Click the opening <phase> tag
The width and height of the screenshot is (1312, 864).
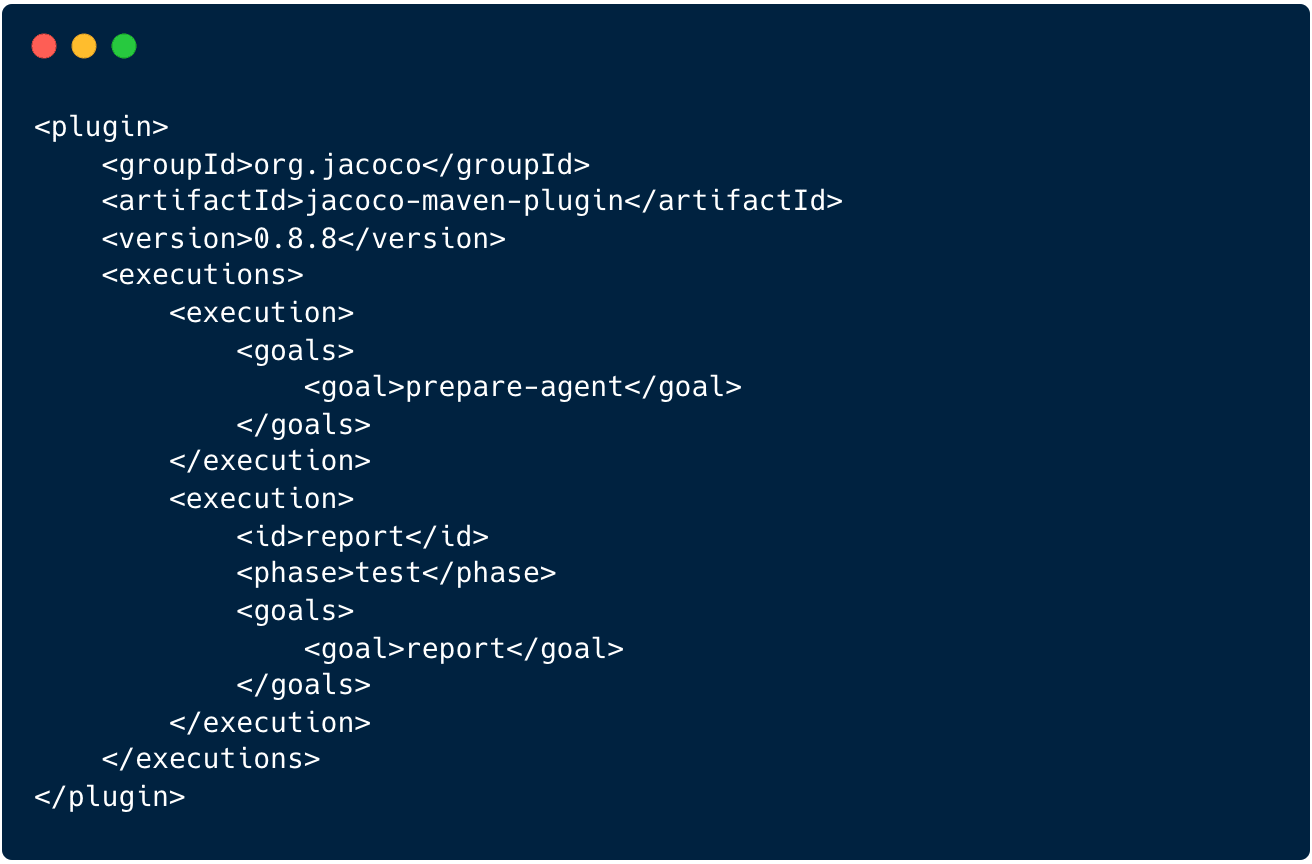(x=295, y=573)
